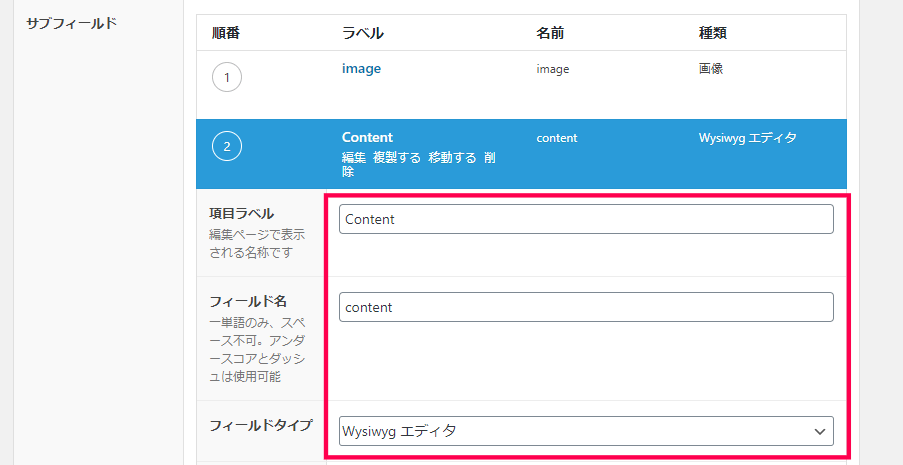Click 編集 link under Content
This screenshot has width=903, height=465.
(x=354, y=157)
